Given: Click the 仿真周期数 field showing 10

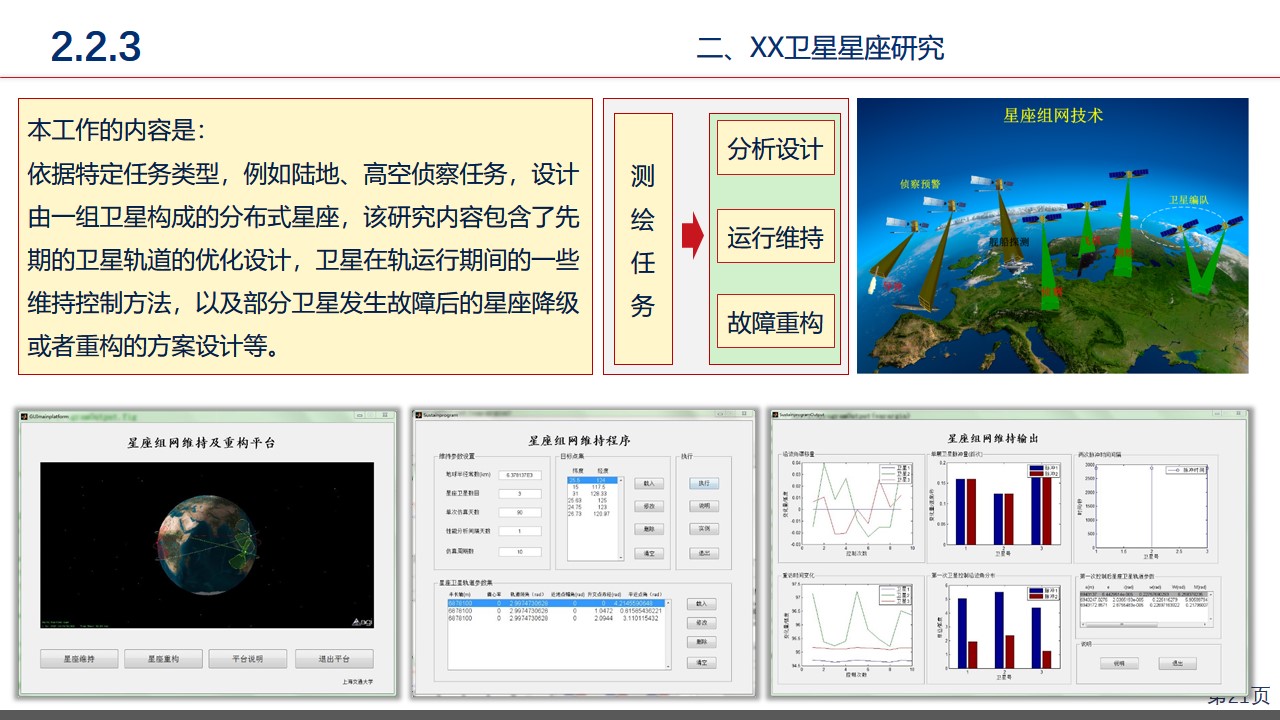Looking at the screenshot, I should (x=519, y=551).
